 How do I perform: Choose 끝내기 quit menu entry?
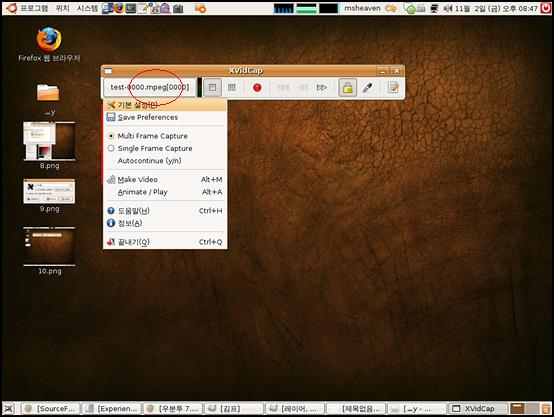[165, 242]
